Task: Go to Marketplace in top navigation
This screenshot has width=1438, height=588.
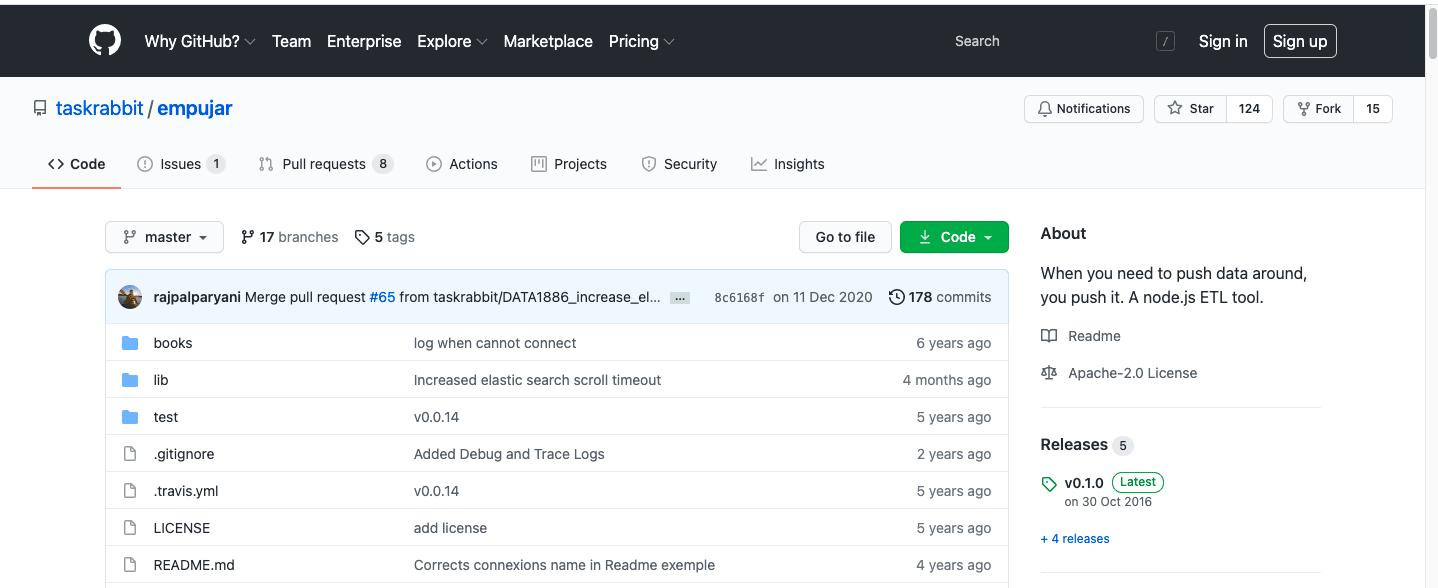Action: [548, 41]
